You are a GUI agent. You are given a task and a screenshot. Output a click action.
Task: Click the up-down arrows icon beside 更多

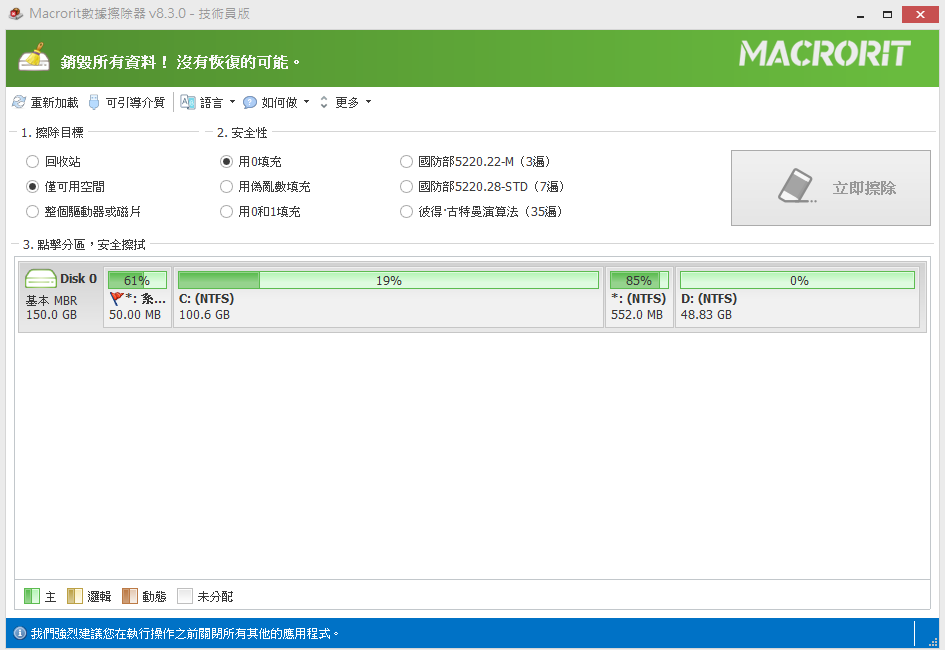coord(324,102)
